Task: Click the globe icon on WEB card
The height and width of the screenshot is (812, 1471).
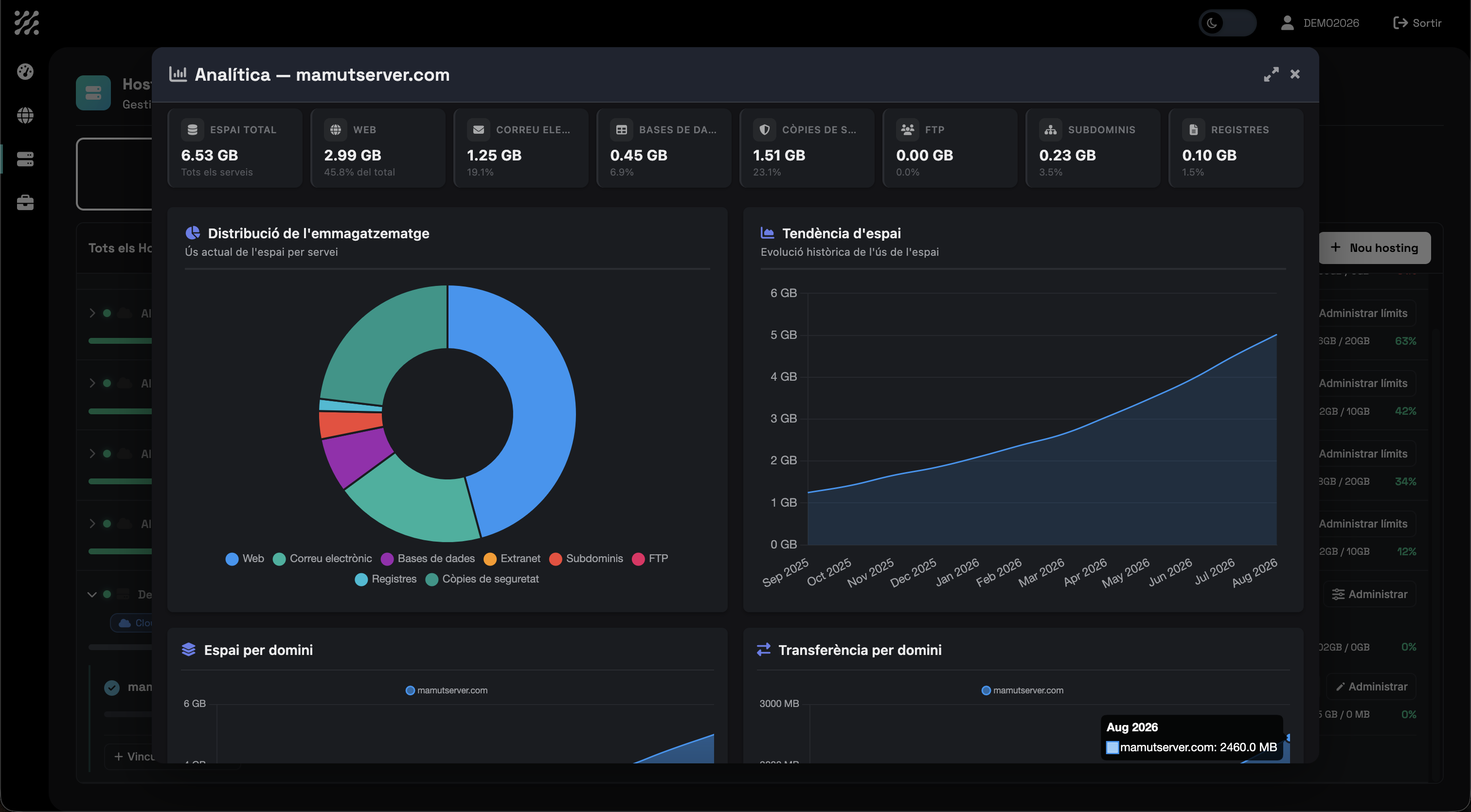Action: click(x=336, y=129)
